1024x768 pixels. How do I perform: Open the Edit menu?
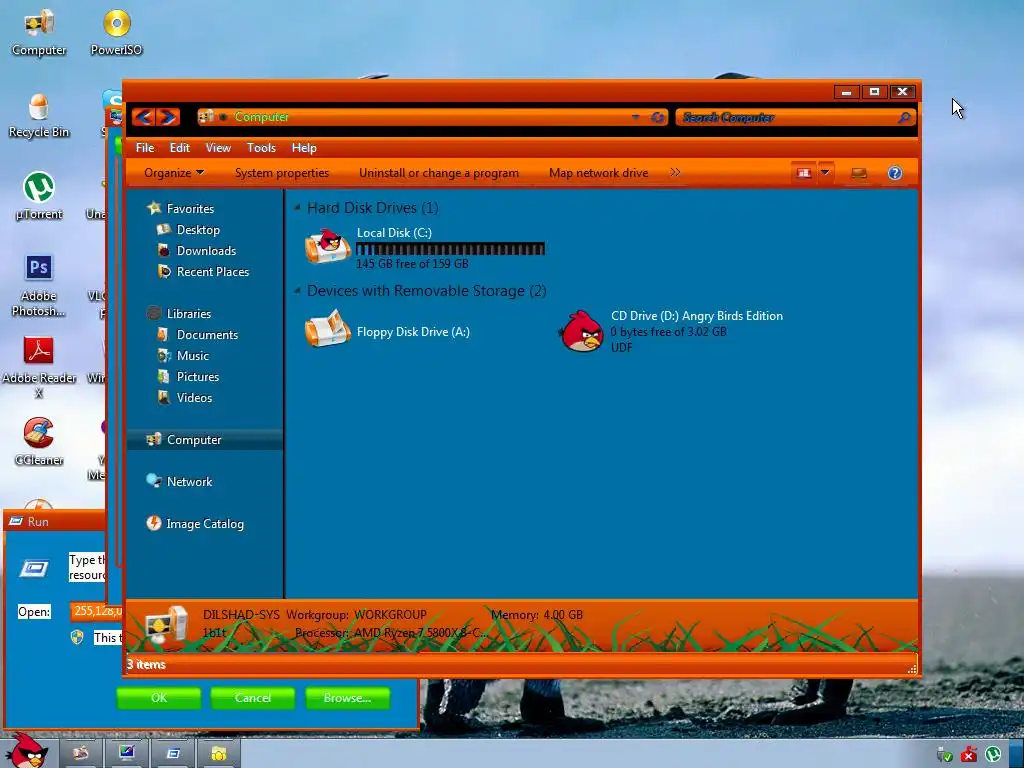coord(180,148)
